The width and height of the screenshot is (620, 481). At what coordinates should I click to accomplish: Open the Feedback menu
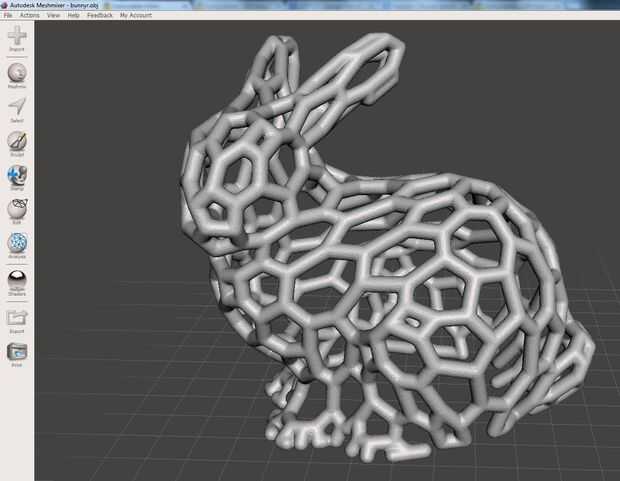pyautogui.click(x=100, y=15)
